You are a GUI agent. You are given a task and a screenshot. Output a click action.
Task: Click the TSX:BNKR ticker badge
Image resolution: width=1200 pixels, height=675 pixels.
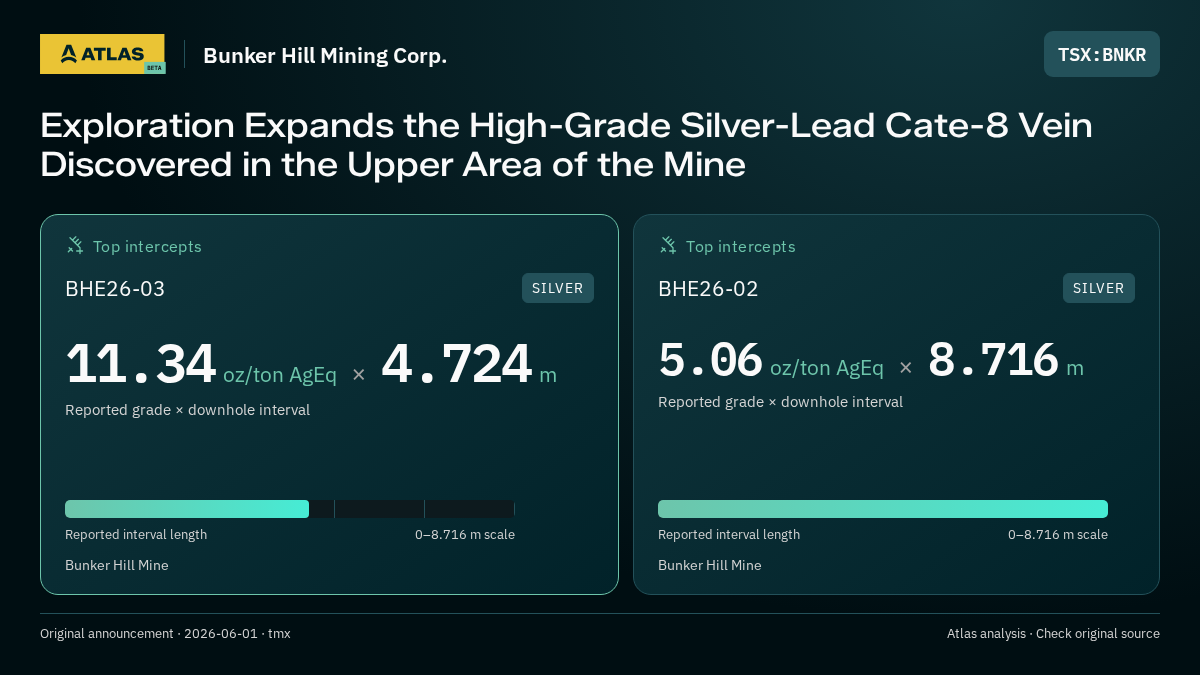[x=1102, y=54]
